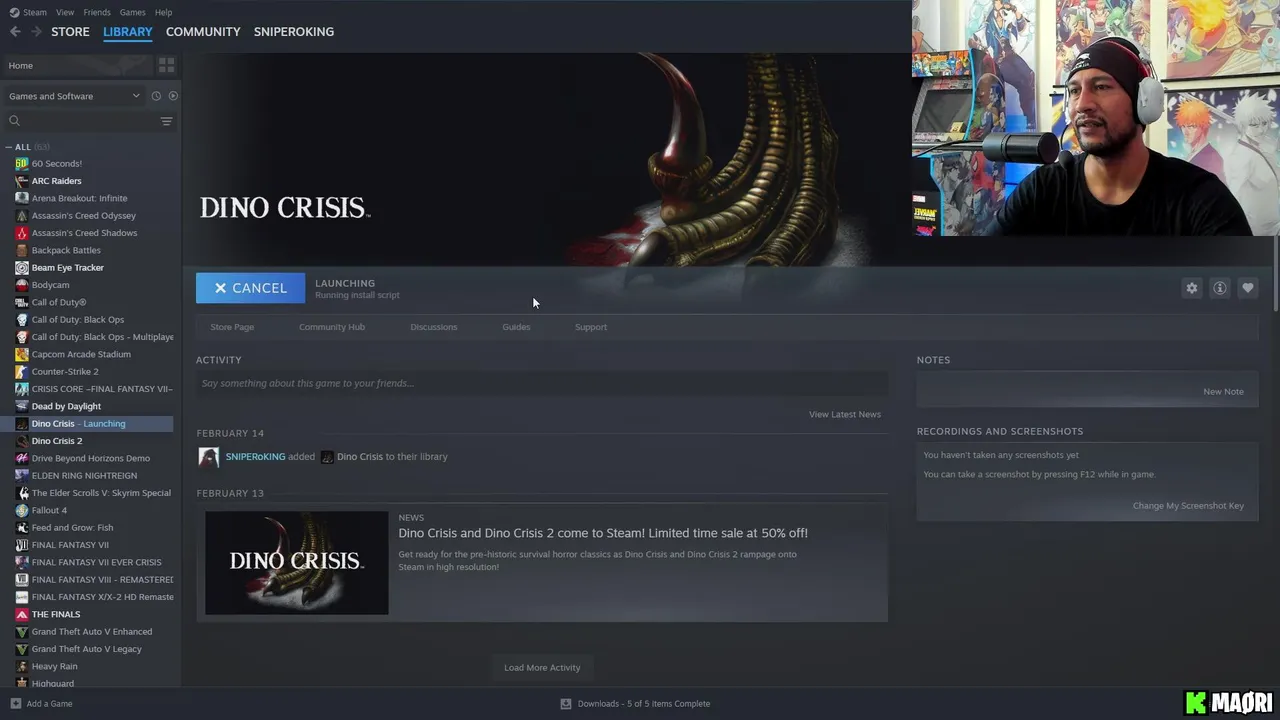The width and height of the screenshot is (1280, 720).
Task: Click the Bodycam game icon
Action: [x=22, y=285]
